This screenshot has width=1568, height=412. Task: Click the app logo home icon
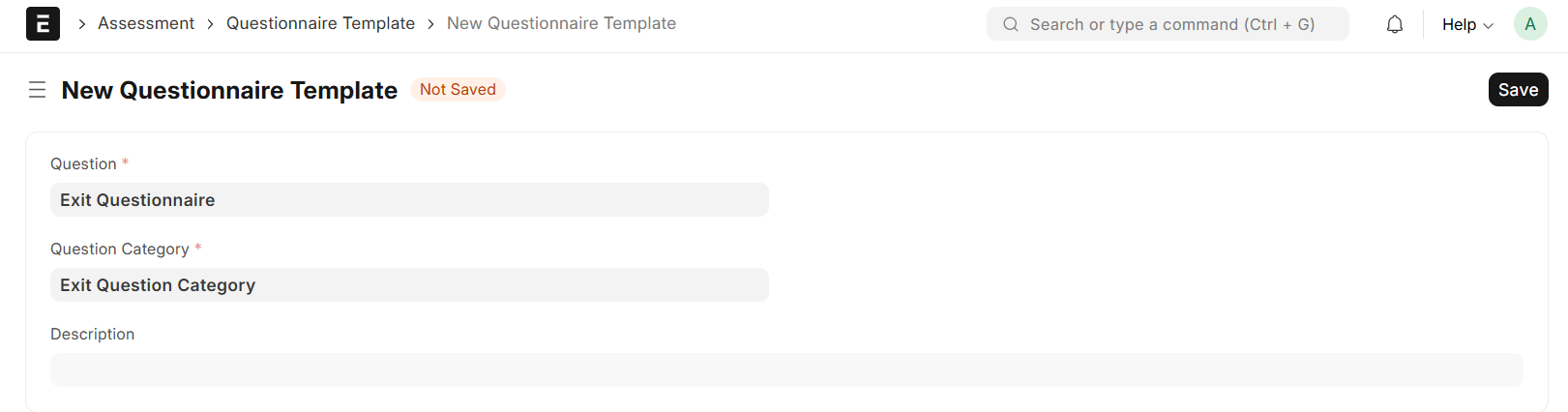(x=43, y=24)
